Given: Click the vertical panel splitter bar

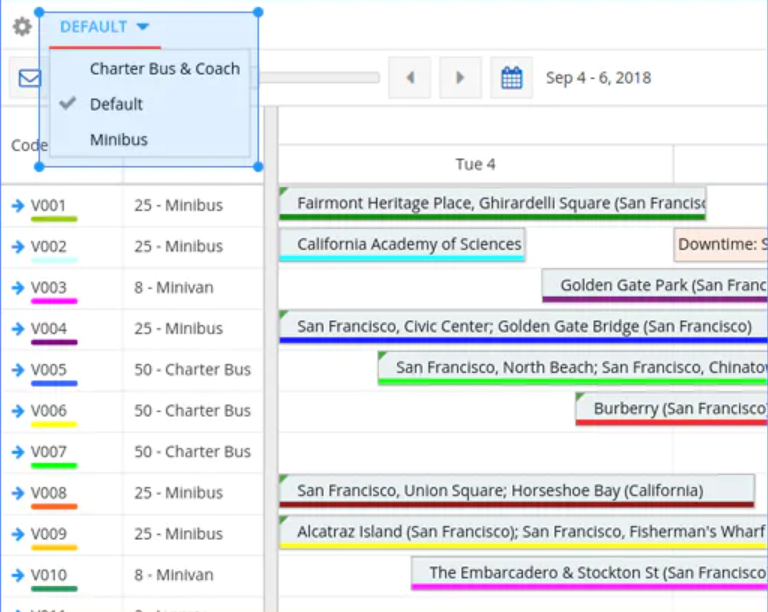Looking at the screenshot, I should 271,359.
